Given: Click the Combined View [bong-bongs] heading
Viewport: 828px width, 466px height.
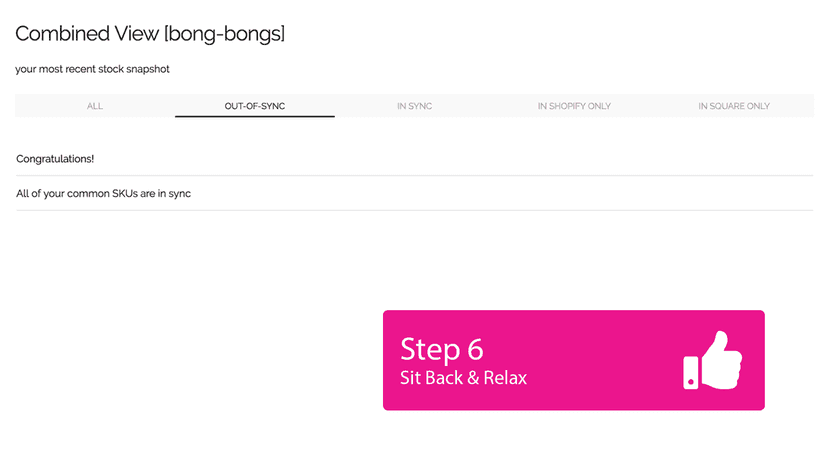Looking at the screenshot, I should [150, 34].
